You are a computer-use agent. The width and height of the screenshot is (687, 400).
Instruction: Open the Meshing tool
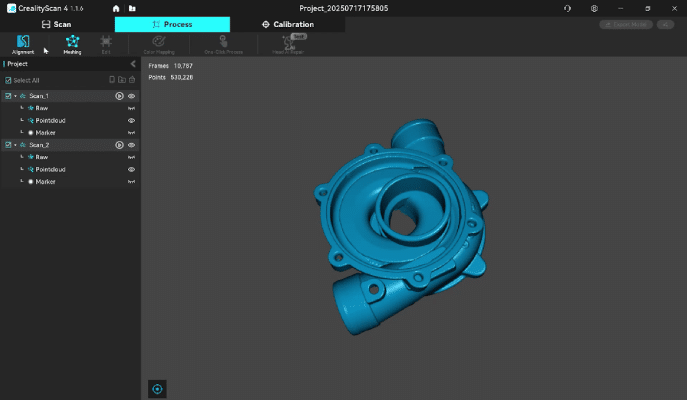coord(72,44)
